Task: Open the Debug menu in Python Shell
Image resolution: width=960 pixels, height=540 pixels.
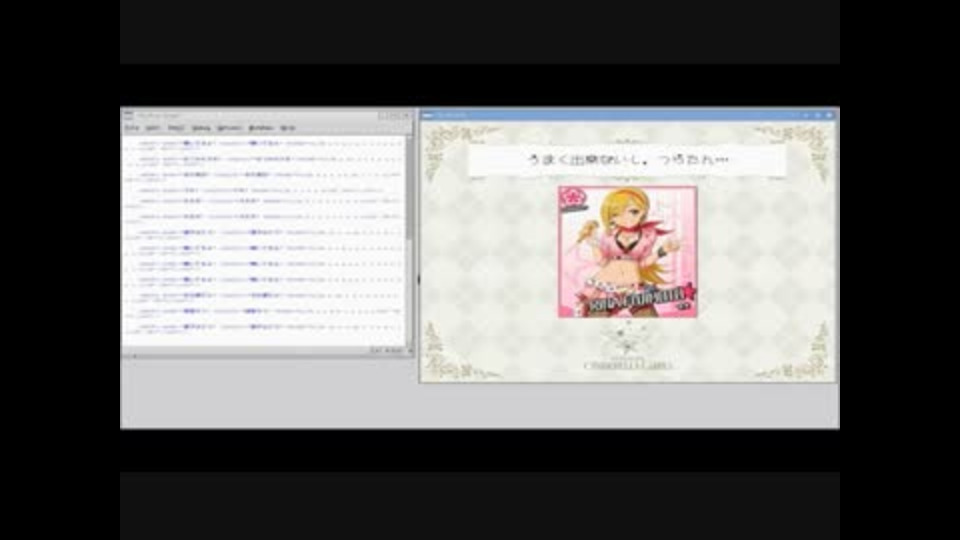Action: pyautogui.click(x=201, y=128)
